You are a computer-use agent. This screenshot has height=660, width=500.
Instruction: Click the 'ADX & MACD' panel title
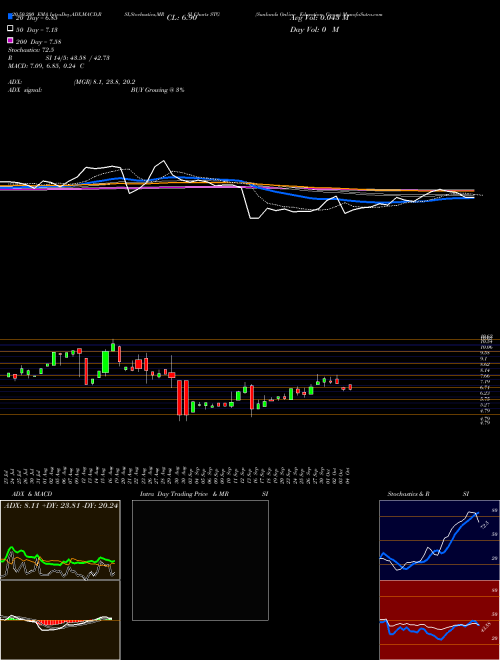(32, 494)
